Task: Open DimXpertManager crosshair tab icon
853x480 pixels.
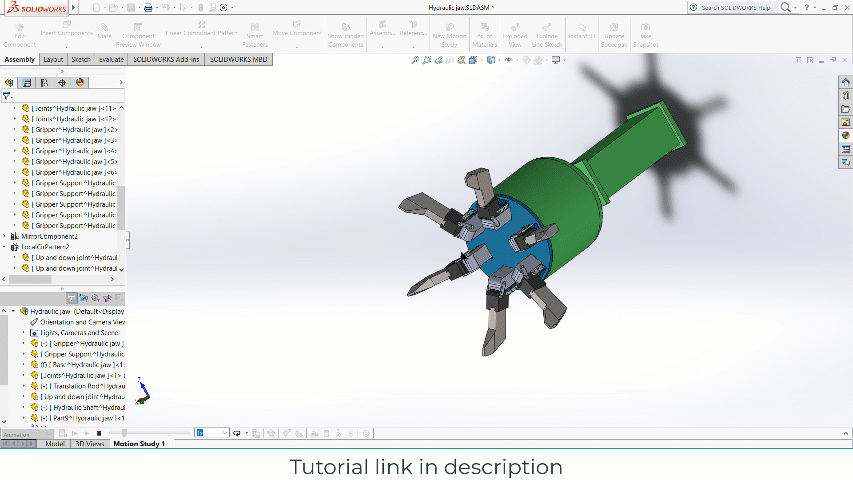Action: point(62,83)
